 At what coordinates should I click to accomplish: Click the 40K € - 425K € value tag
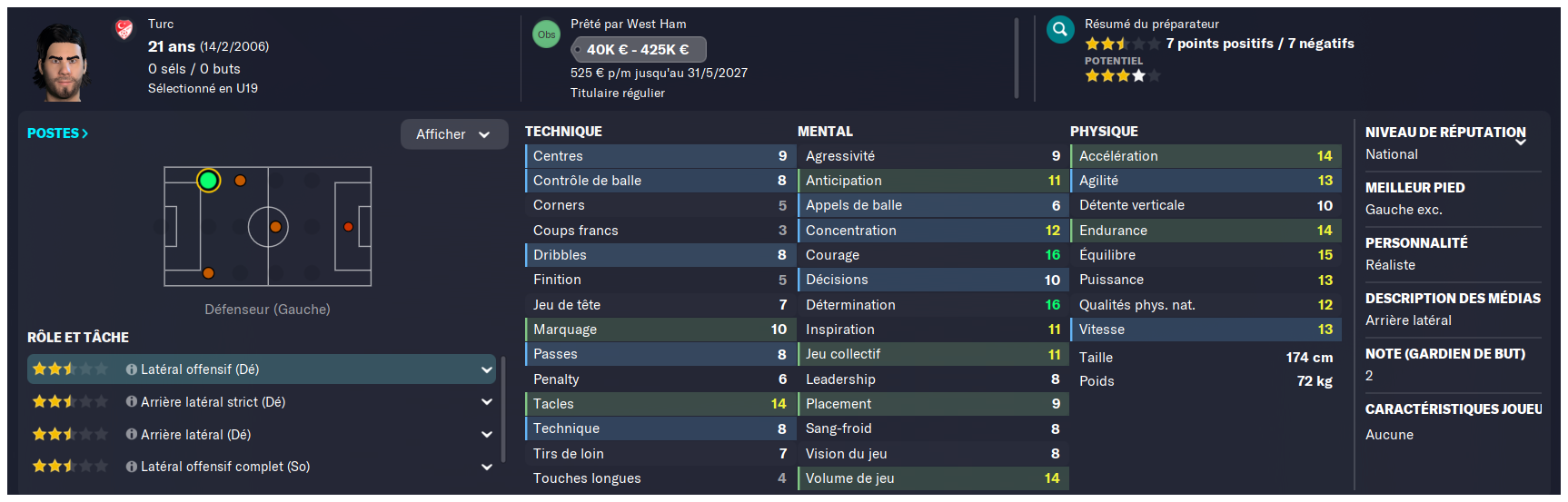coord(638,50)
